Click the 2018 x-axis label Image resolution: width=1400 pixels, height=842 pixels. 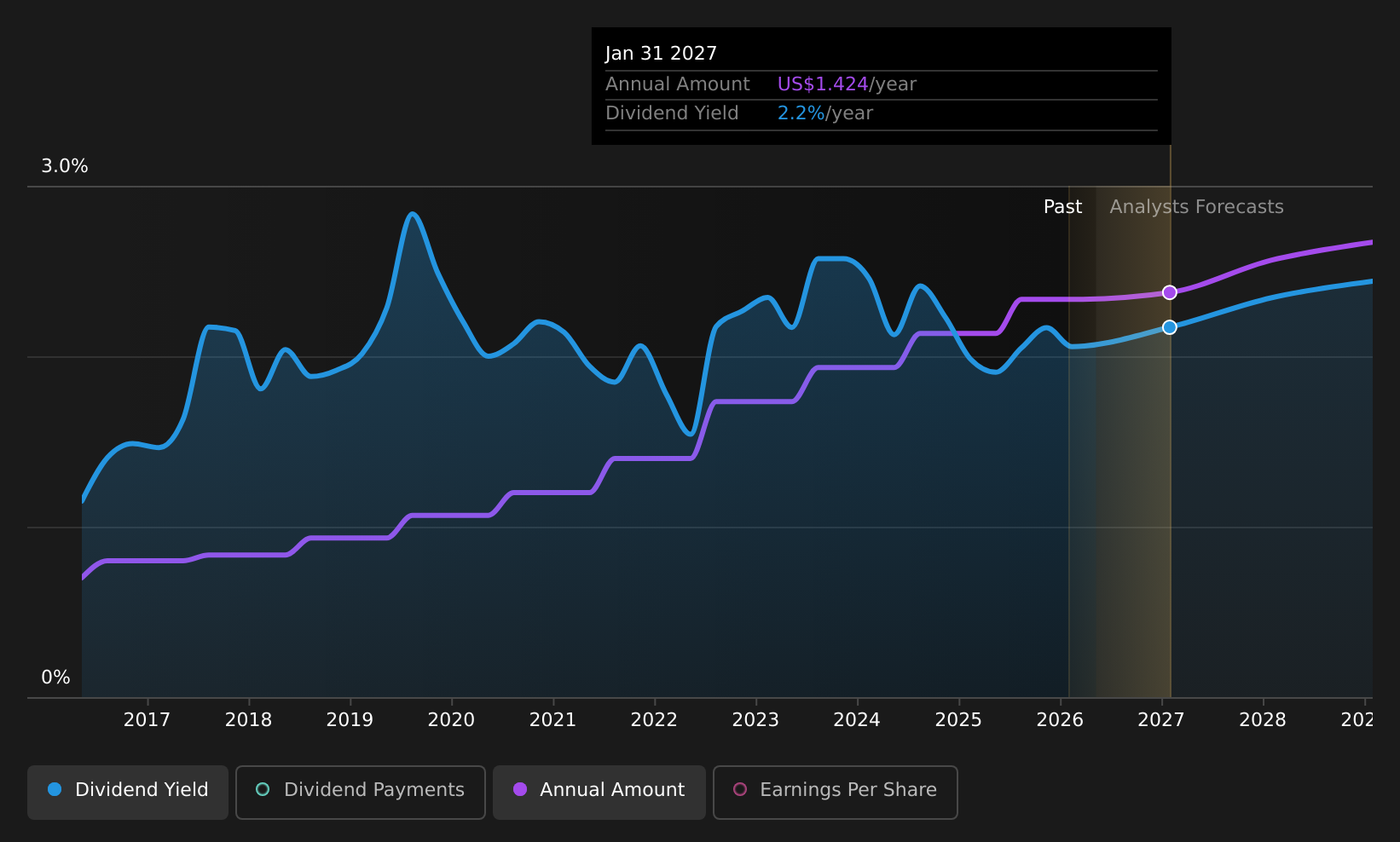(248, 720)
